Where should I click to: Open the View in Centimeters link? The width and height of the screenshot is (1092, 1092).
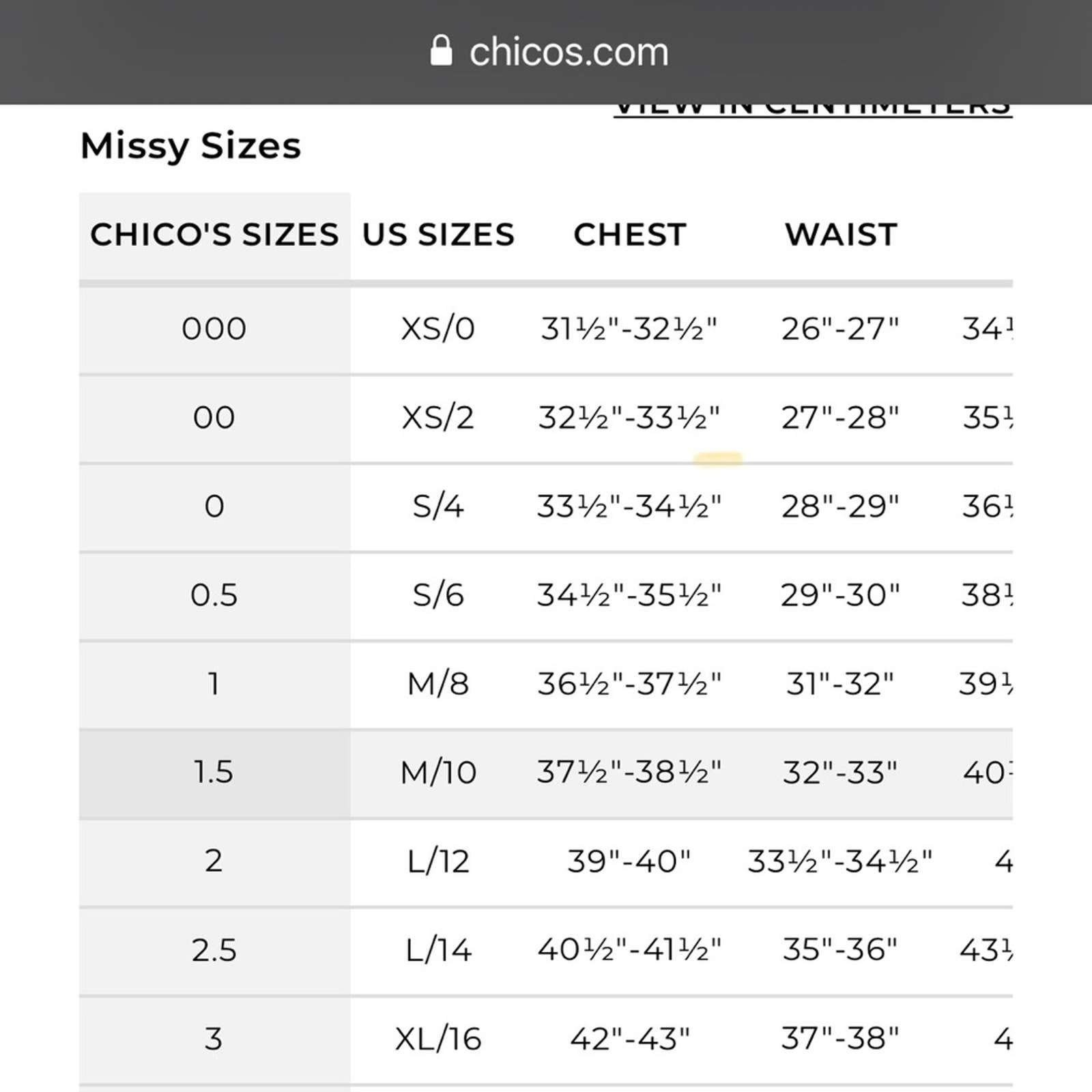pos(812,109)
